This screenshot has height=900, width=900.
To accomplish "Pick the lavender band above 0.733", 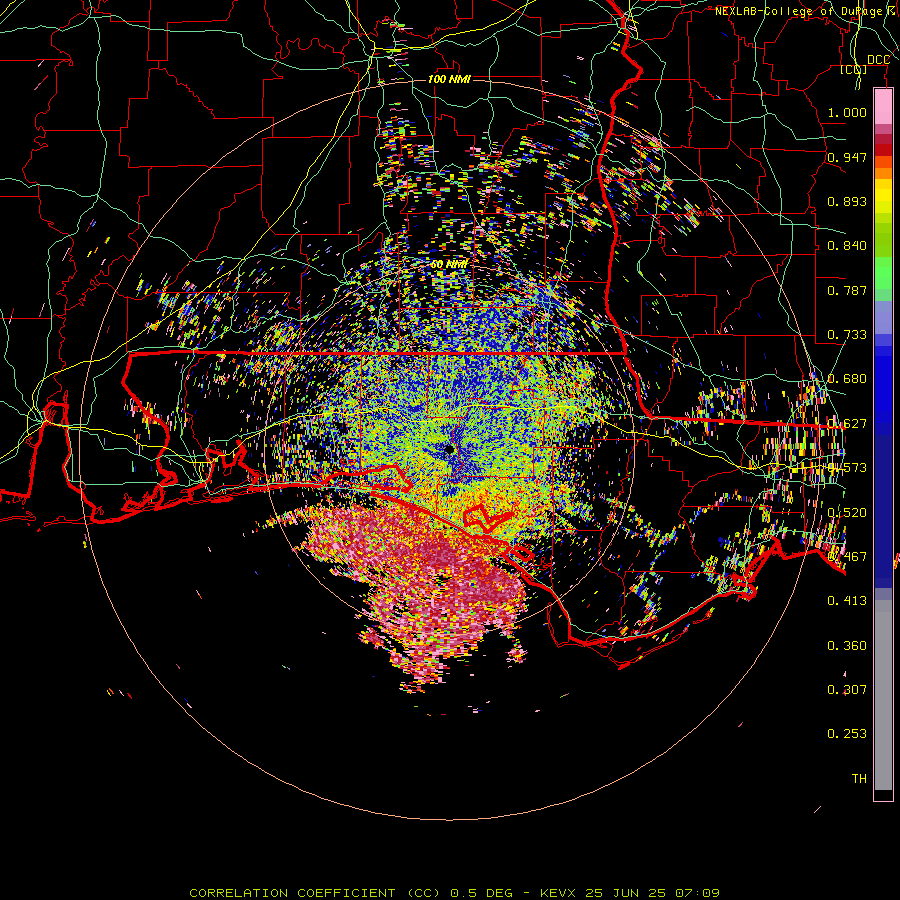I will coord(883,317).
